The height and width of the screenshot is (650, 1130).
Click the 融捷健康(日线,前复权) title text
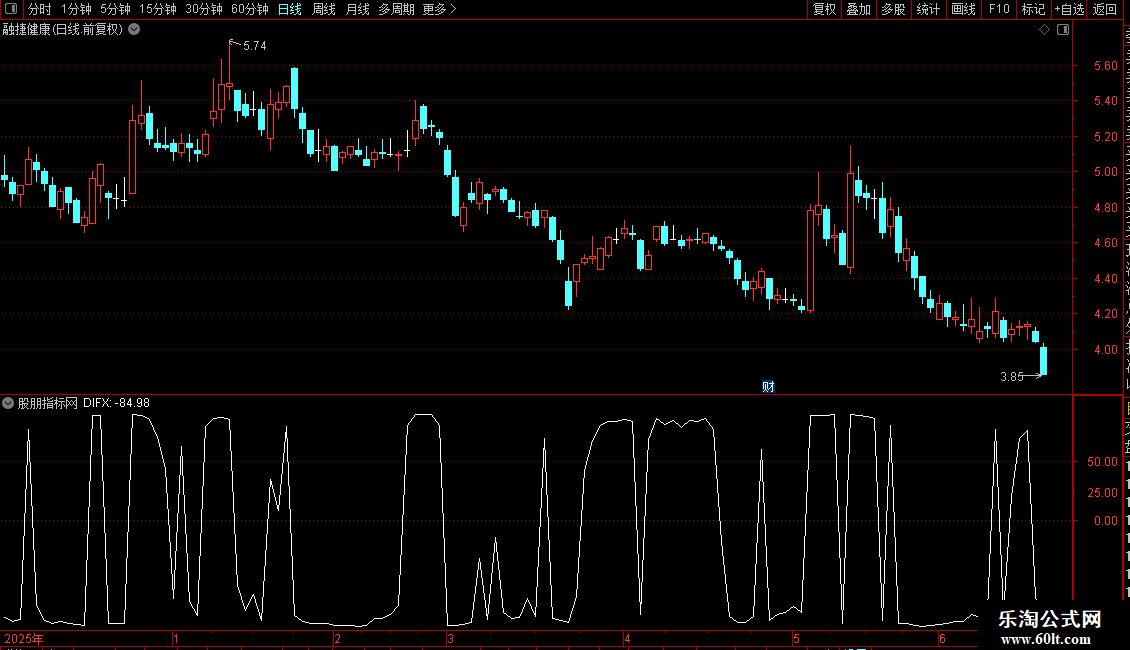[x=63, y=30]
